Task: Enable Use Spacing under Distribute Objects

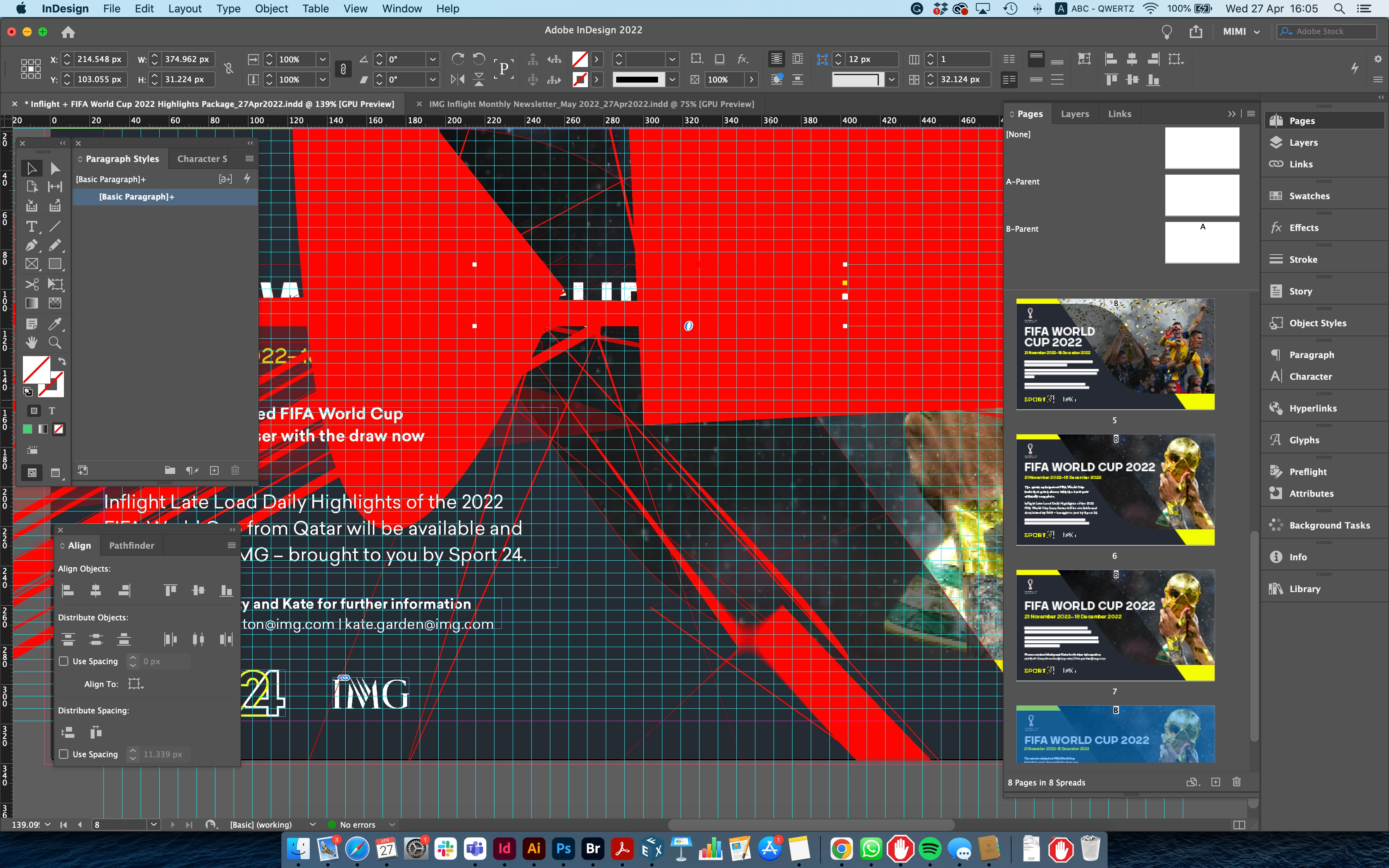Action: pyautogui.click(x=64, y=661)
